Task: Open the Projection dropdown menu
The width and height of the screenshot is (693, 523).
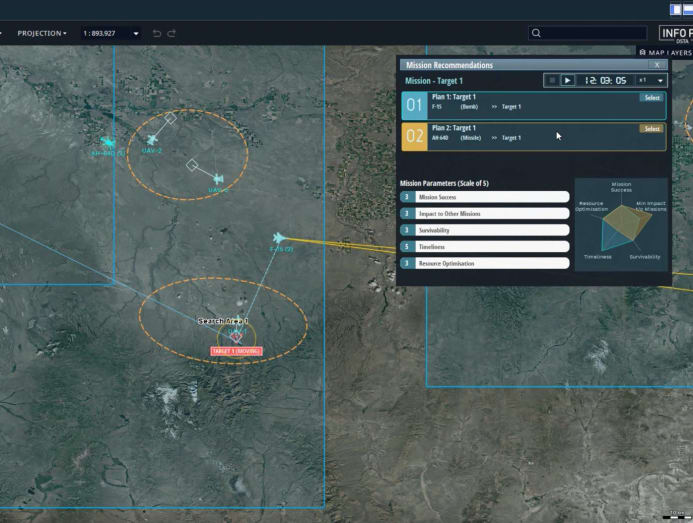Action: click(x=42, y=33)
